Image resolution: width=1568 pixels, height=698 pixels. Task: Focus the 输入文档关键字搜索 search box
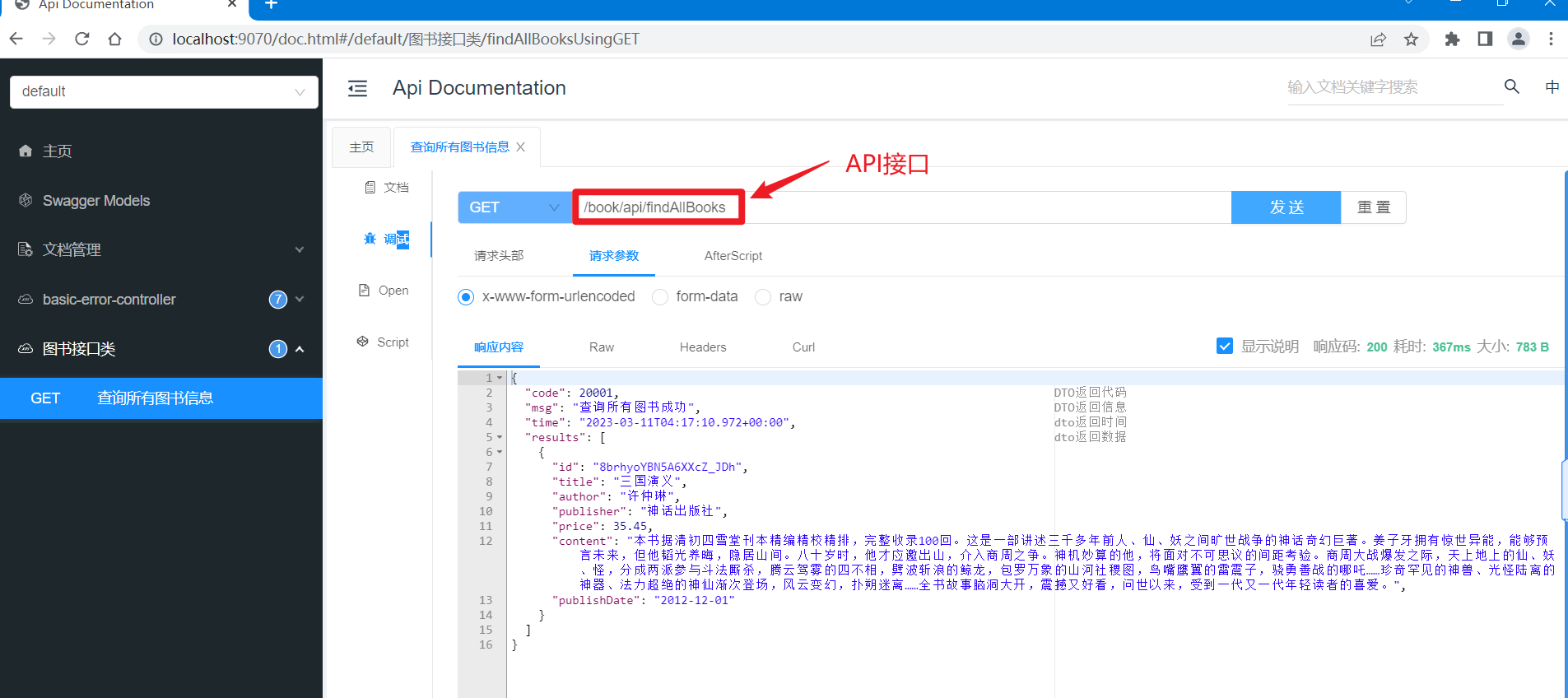1394,87
